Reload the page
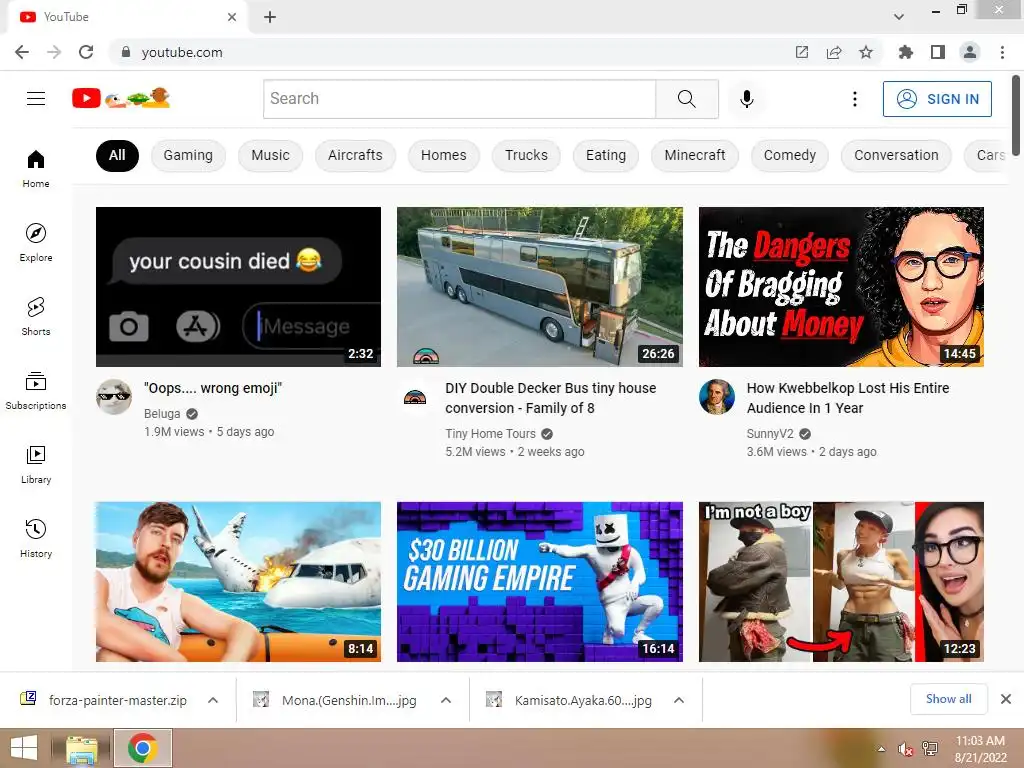The height and width of the screenshot is (768, 1024). click(x=86, y=52)
